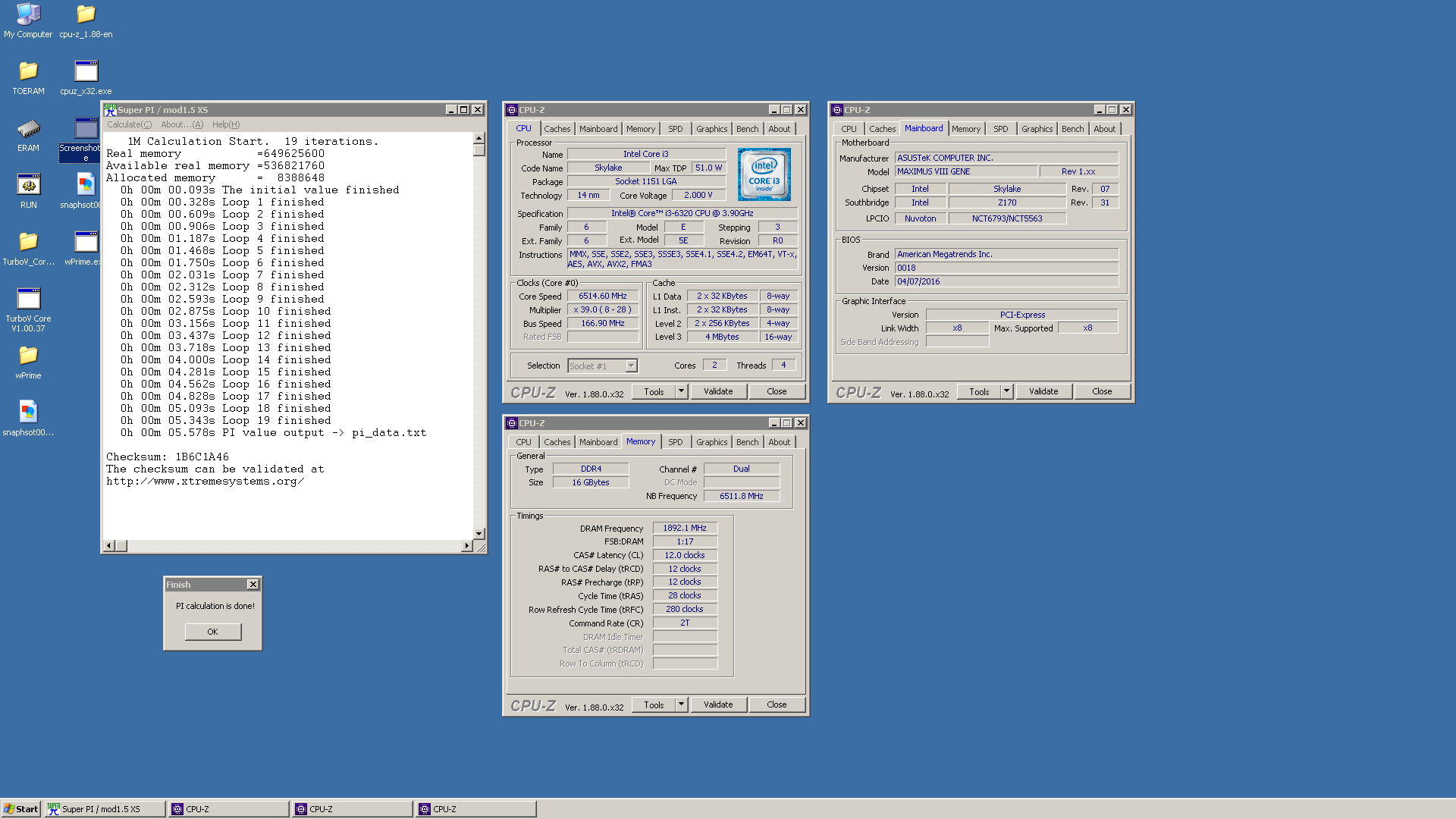Close the Finish dialog with X
Viewport: 1456px width, 819px height.
coord(253,585)
